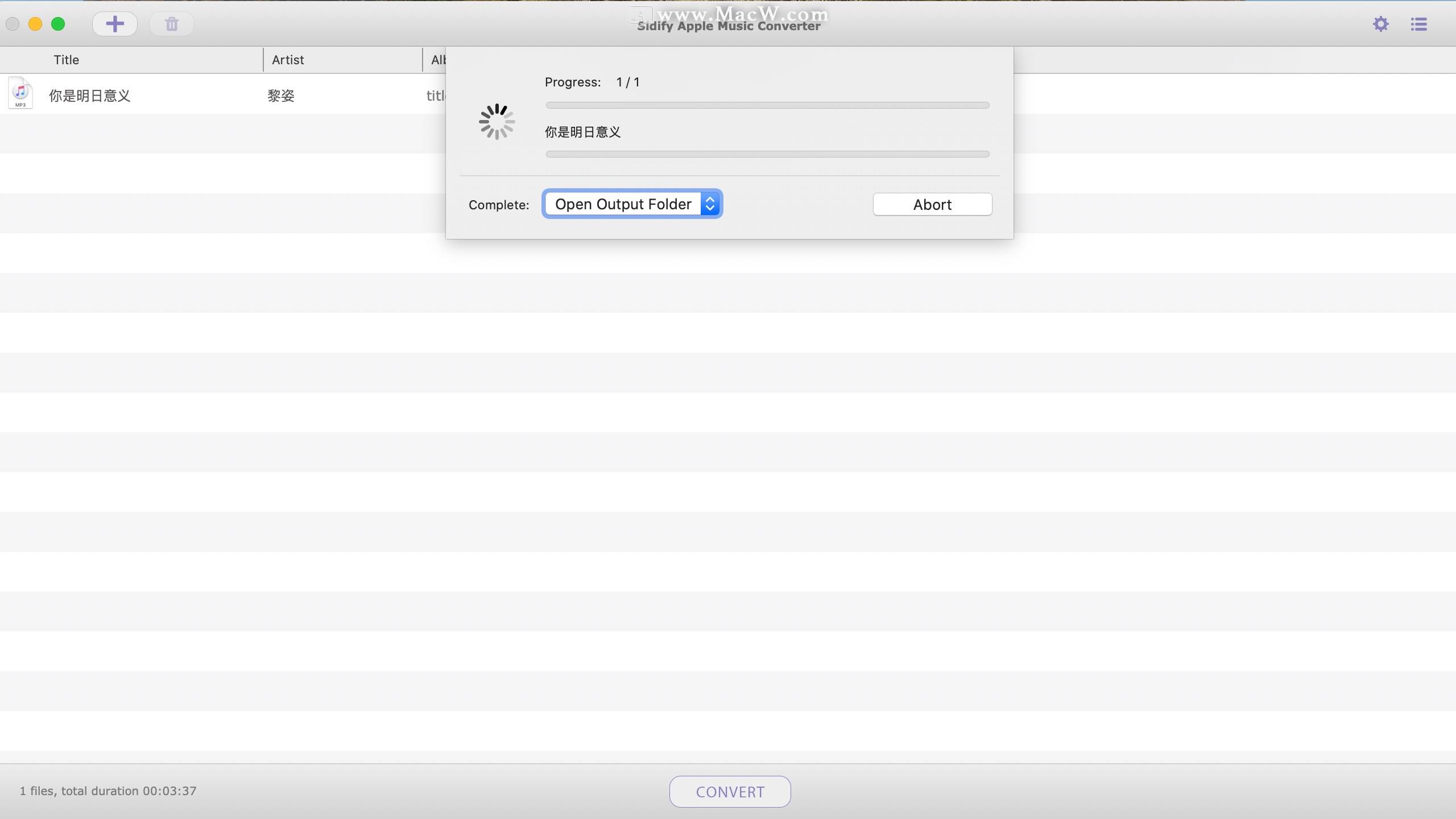
Task: Click the MP3 file icon beside 你是明日意义
Action: point(20,93)
